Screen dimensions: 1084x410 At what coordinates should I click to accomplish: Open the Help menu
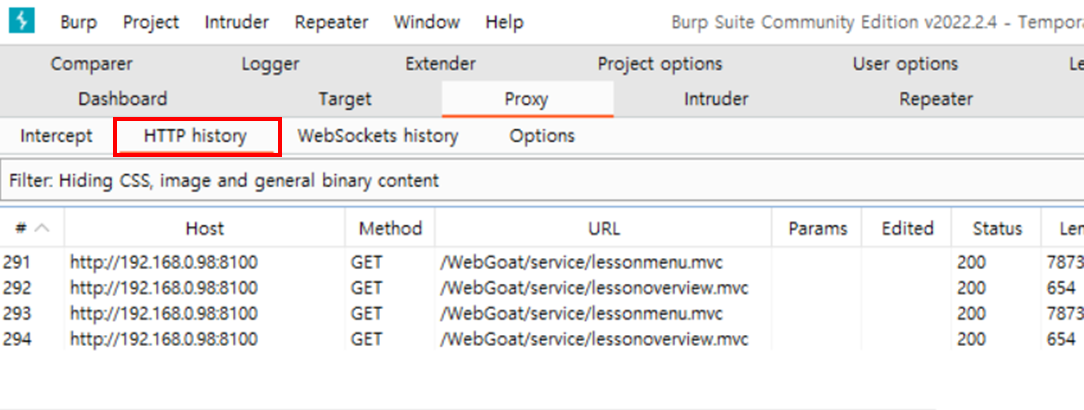(504, 22)
